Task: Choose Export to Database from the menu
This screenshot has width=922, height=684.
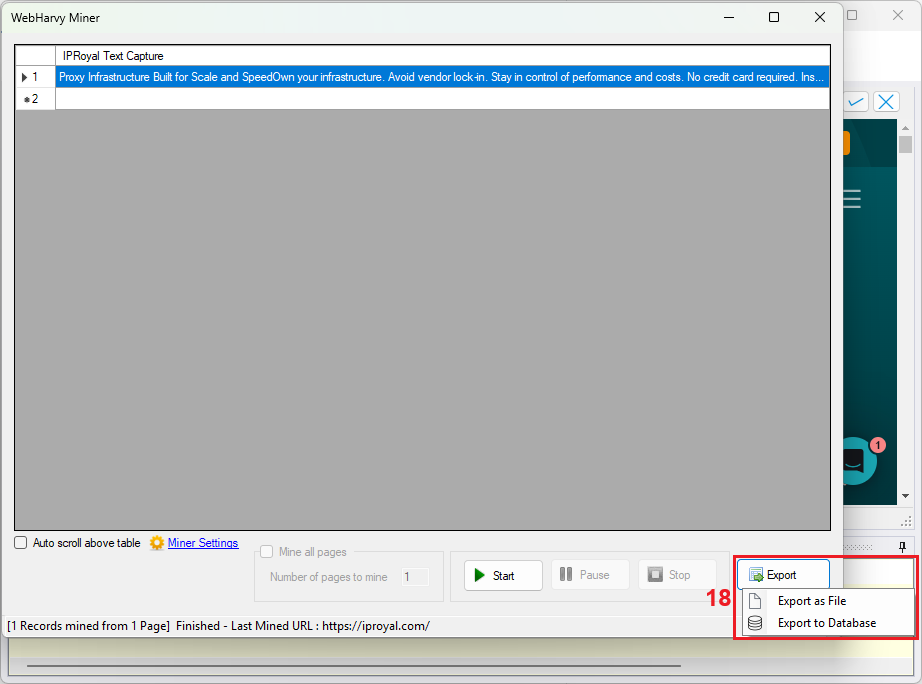Action: pyautogui.click(x=826, y=623)
